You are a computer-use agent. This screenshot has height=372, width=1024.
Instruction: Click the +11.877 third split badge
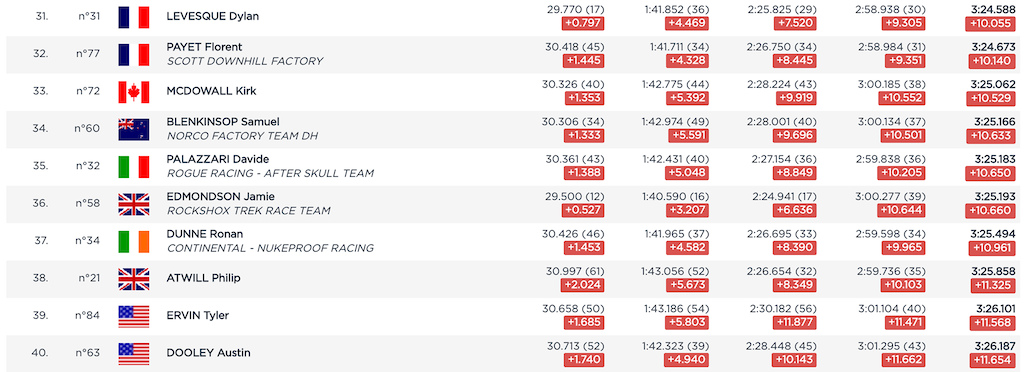[795, 322]
